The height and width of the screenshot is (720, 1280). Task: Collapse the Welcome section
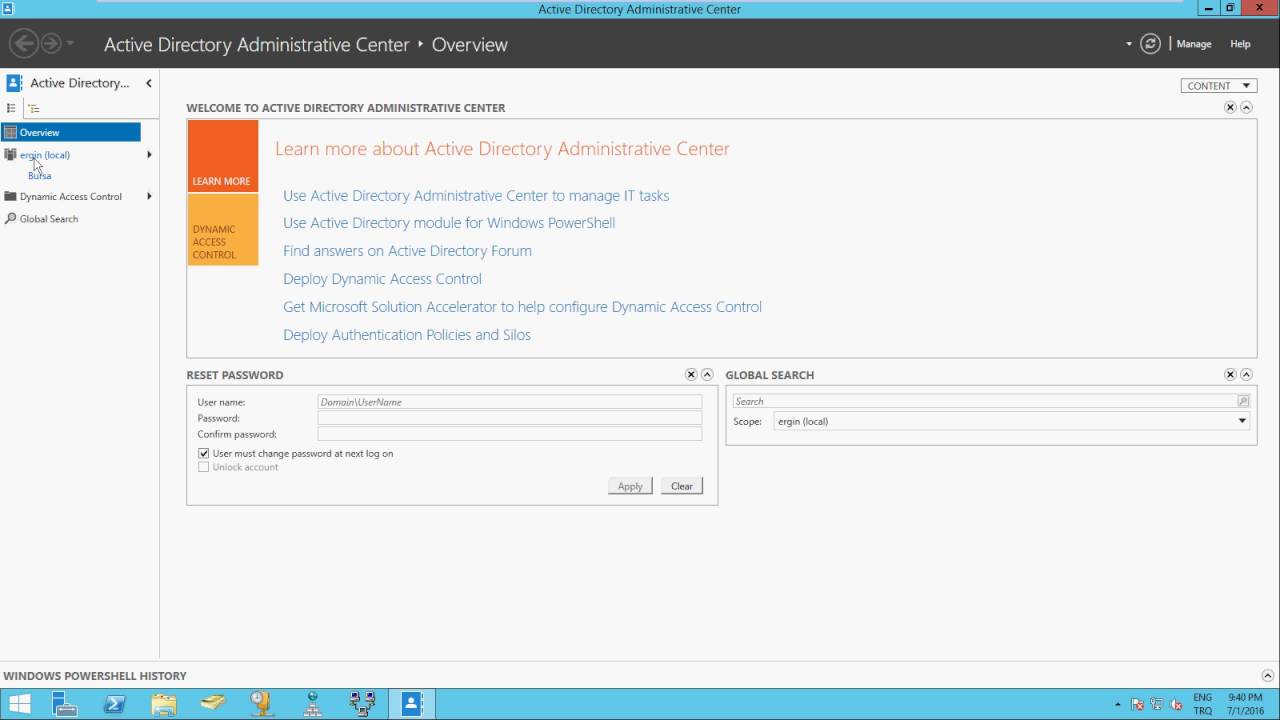point(1246,107)
